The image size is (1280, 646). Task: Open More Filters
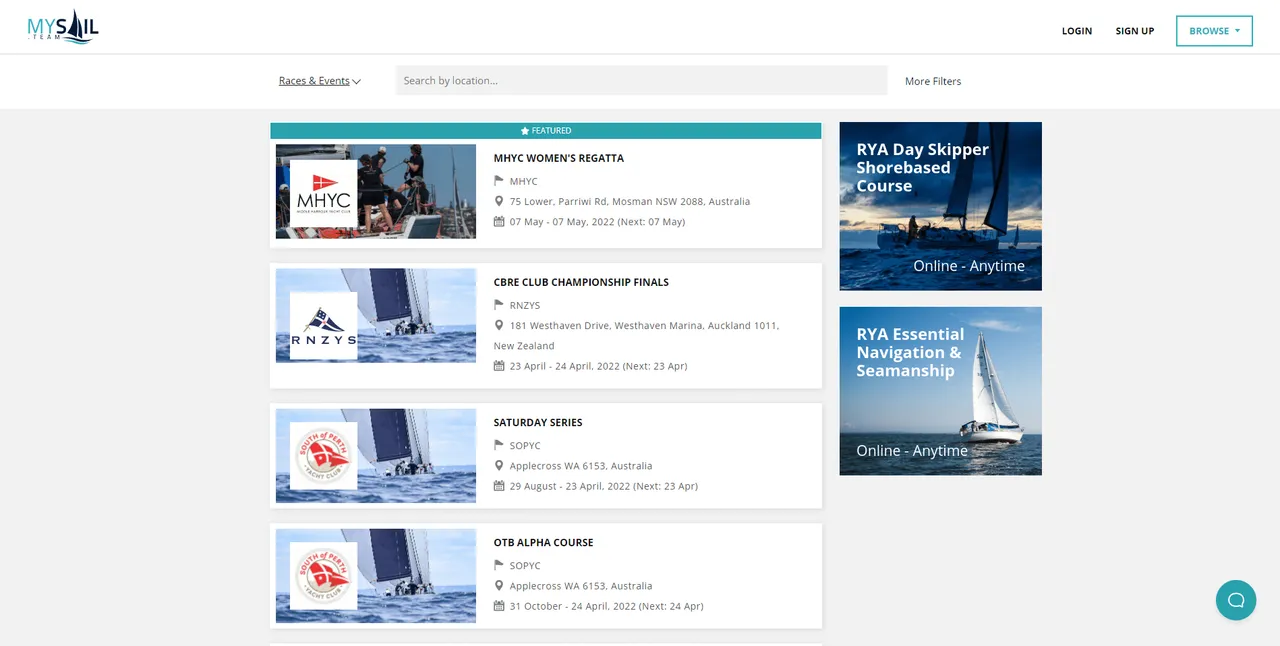coord(933,81)
